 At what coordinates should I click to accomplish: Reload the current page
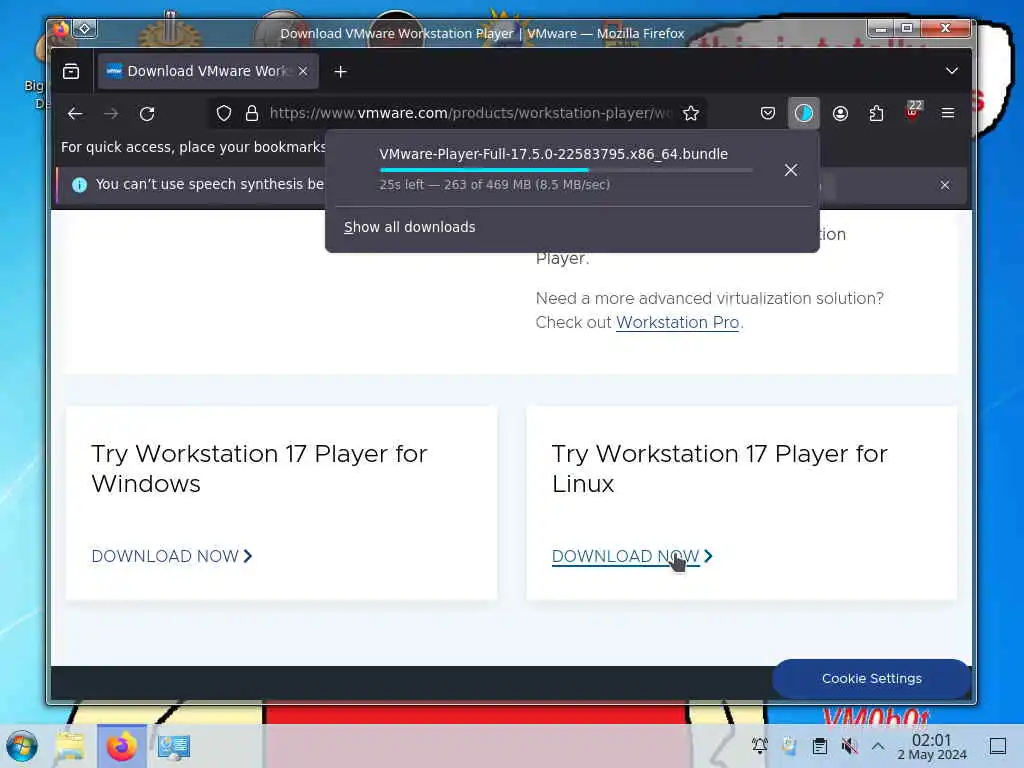(147, 114)
